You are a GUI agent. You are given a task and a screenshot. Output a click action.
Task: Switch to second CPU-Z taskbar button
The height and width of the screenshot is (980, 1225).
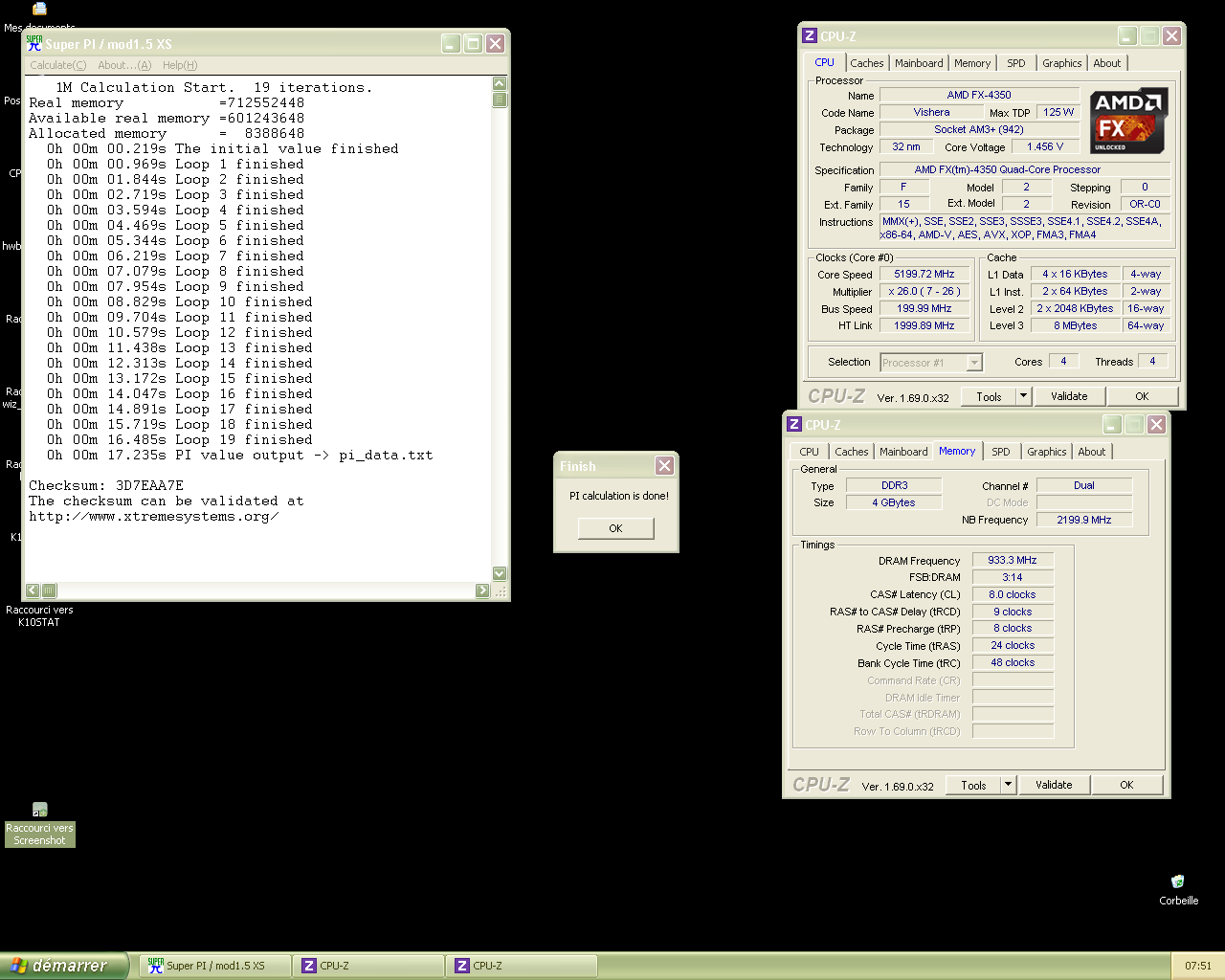tap(522, 966)
